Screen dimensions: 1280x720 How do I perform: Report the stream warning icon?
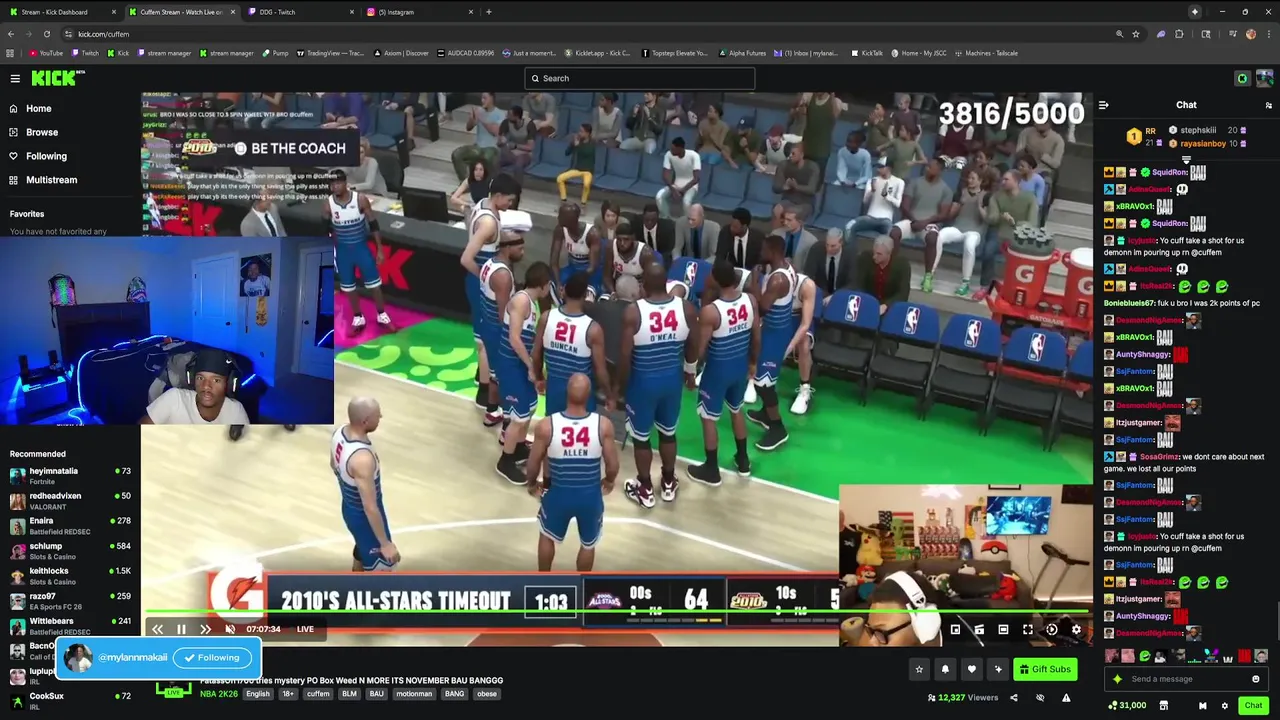(x=1066, y=698)
